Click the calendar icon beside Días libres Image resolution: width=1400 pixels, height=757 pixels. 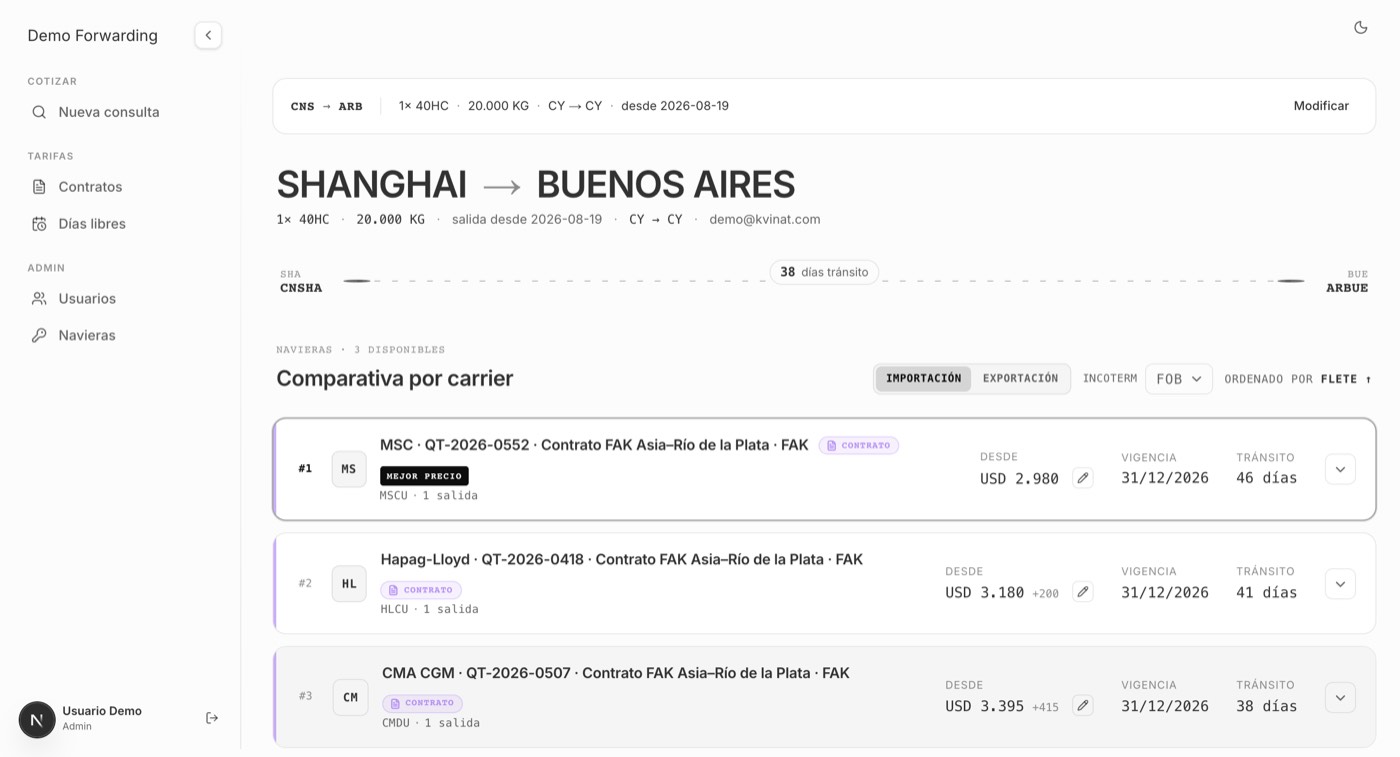pyautogui.click(x=39, y=224)
